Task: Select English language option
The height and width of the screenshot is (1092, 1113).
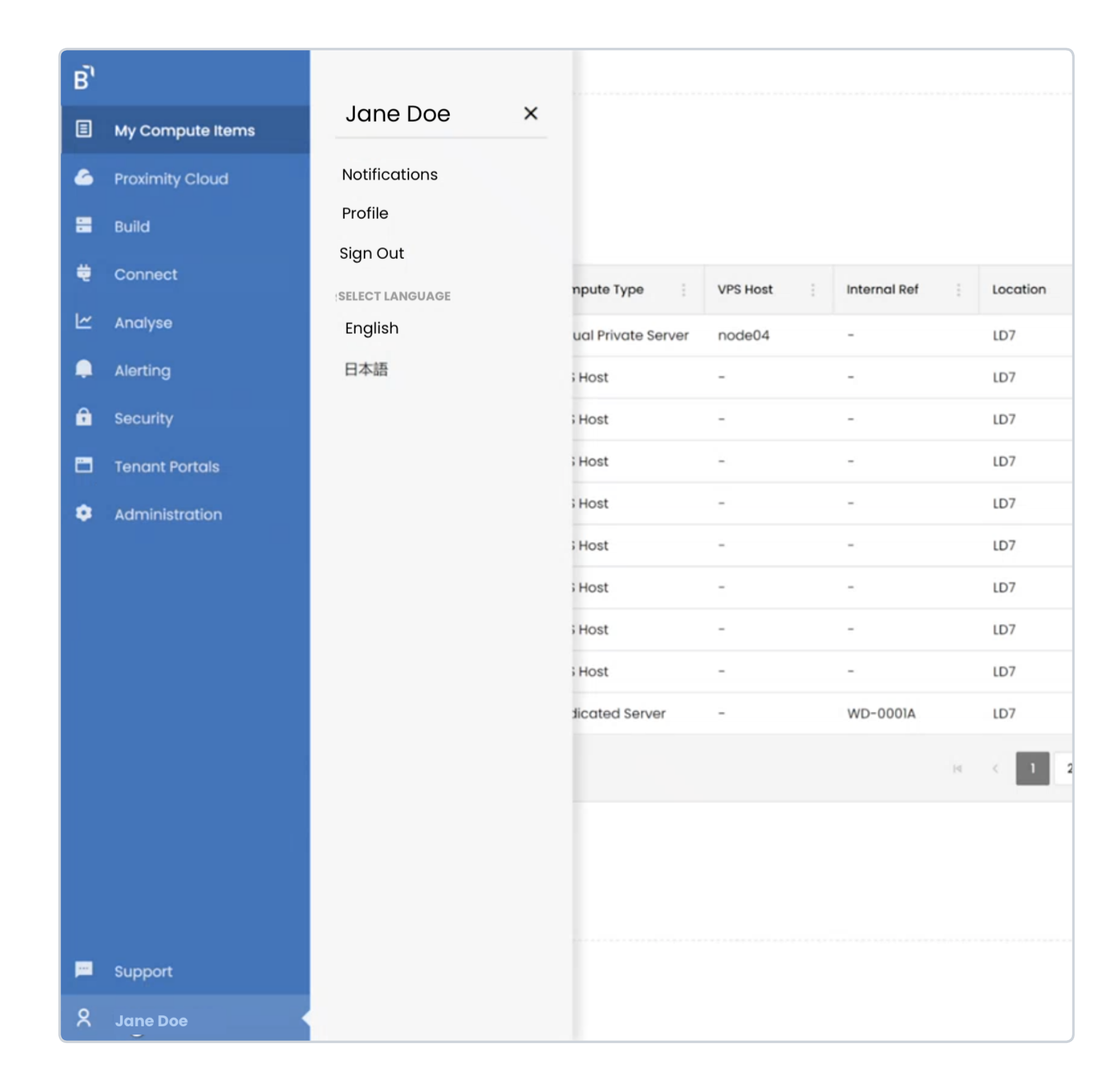Action: (372, 328)
